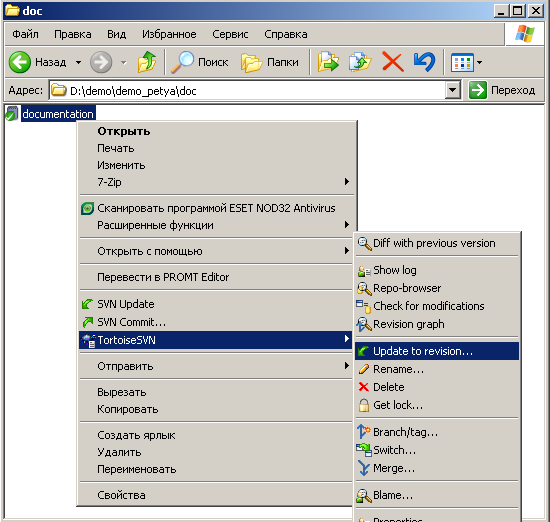
Task: Open the Views button dropdown arrow
Action: point(479,62)
